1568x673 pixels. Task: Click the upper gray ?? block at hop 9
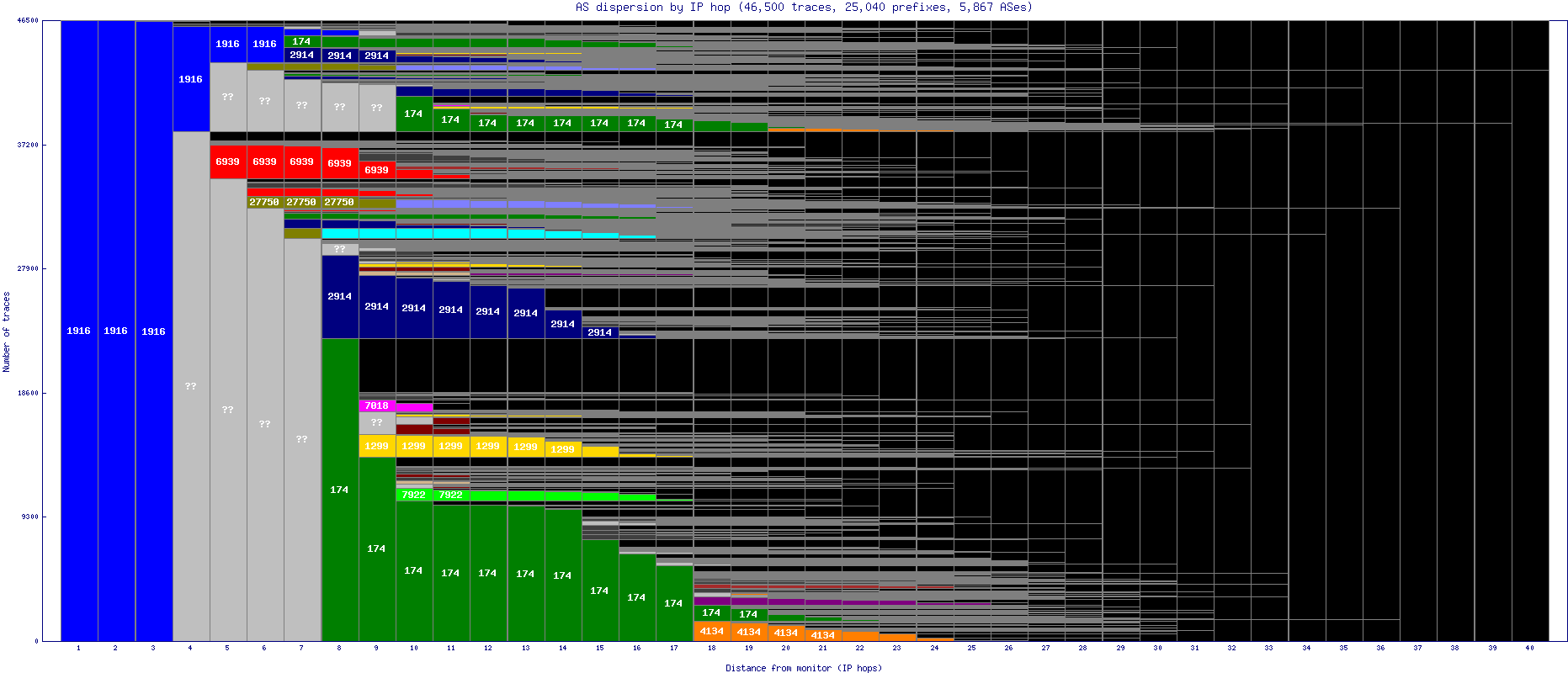pyautogui.click(x=377, y=108)
